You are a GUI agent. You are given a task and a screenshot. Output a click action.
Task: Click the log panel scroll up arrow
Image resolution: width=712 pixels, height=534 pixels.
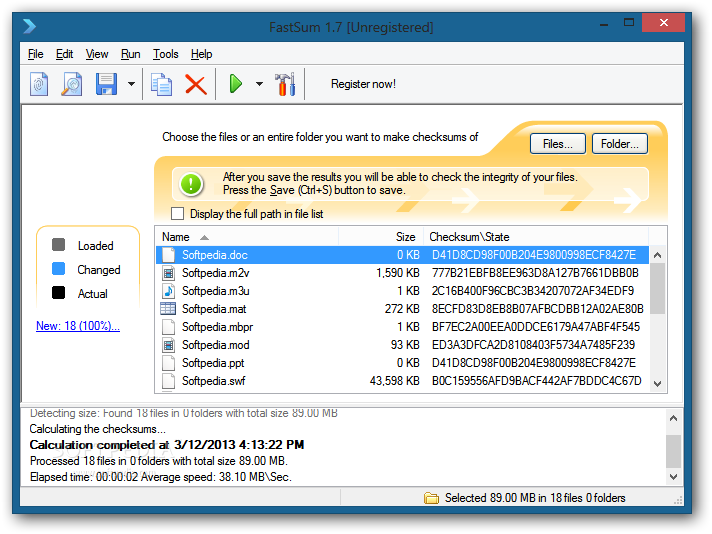pyautogui.click(x=673, y=418)
